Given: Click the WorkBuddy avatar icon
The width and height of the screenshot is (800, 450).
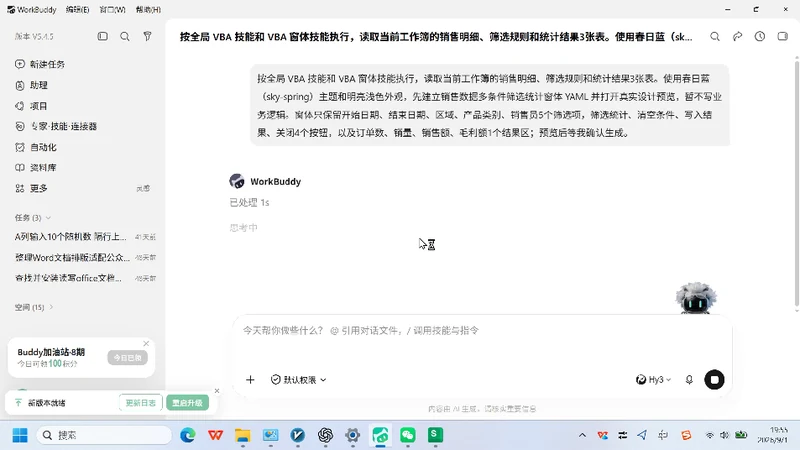Looking at the screenshot, I should coord(237,181).
